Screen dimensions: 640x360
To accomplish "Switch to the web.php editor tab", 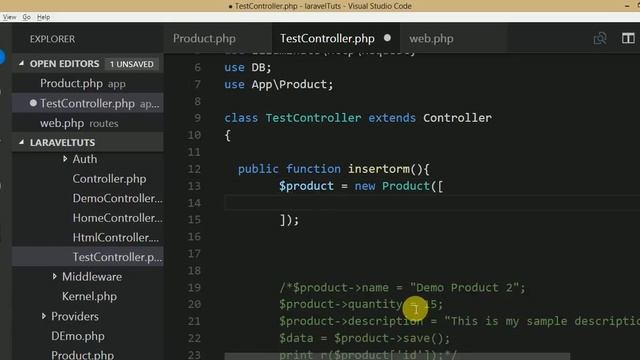I will [x=431, y=38].
